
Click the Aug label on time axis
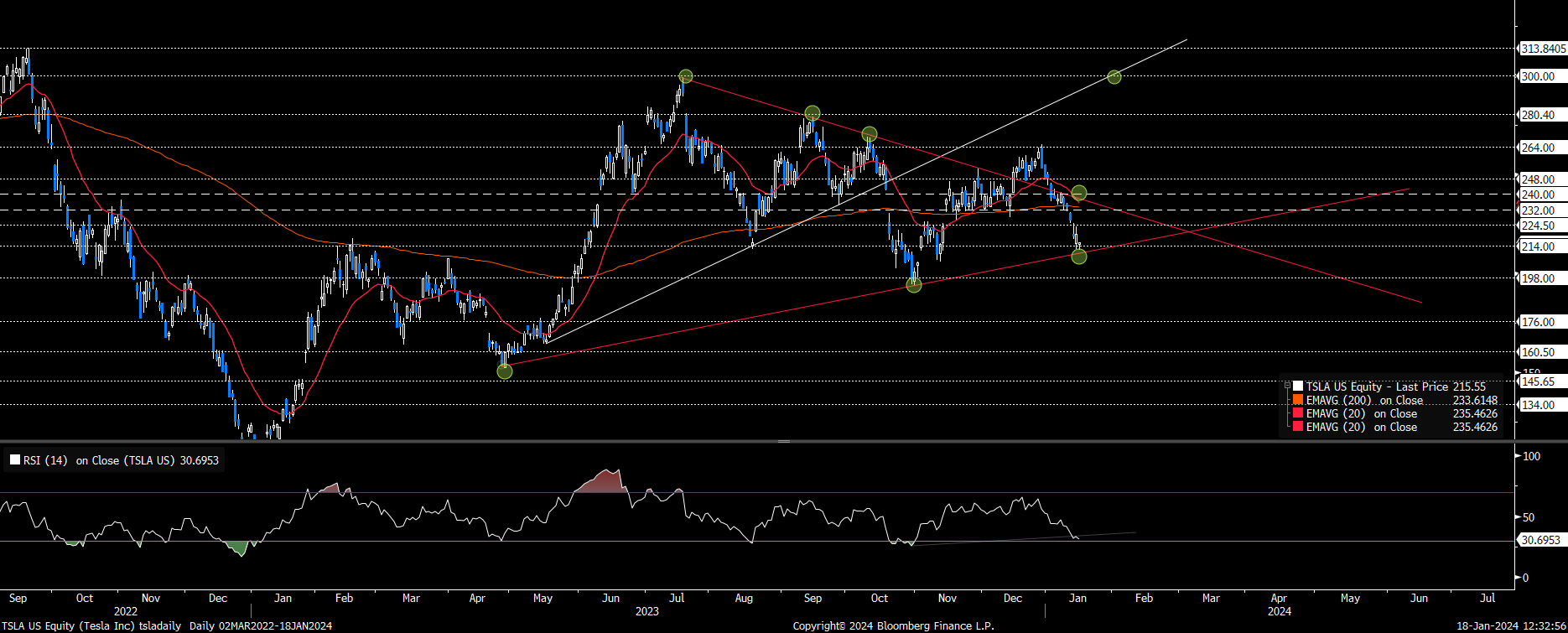(x=743, y=598)
